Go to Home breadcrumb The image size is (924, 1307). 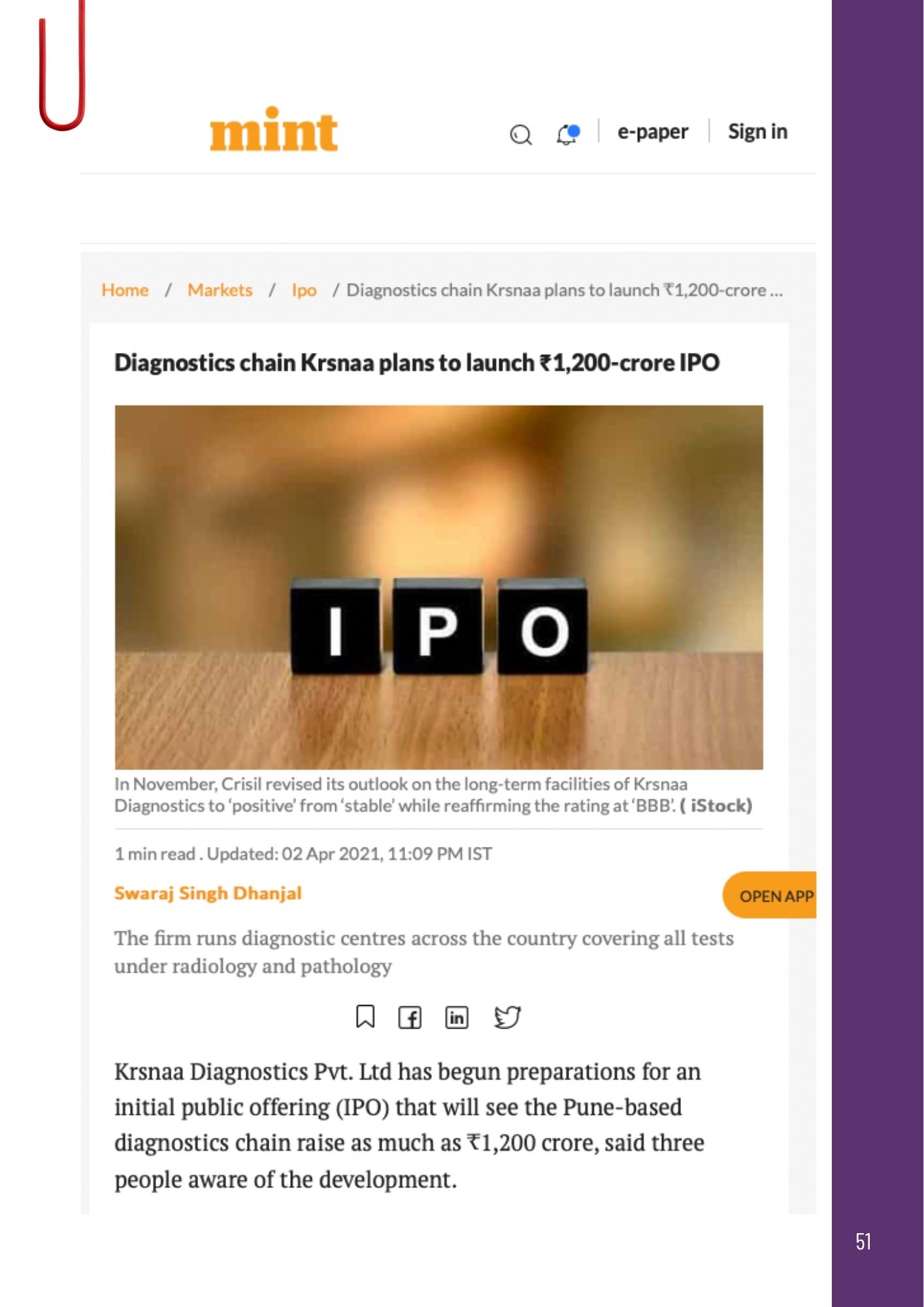click(125, 290)
